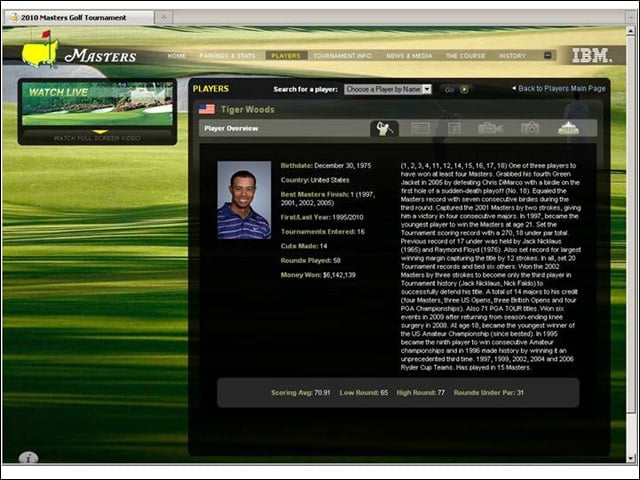This screenshot has height=480, width=640.
Task: Select the player stats sheet icon
Action: 454,129
